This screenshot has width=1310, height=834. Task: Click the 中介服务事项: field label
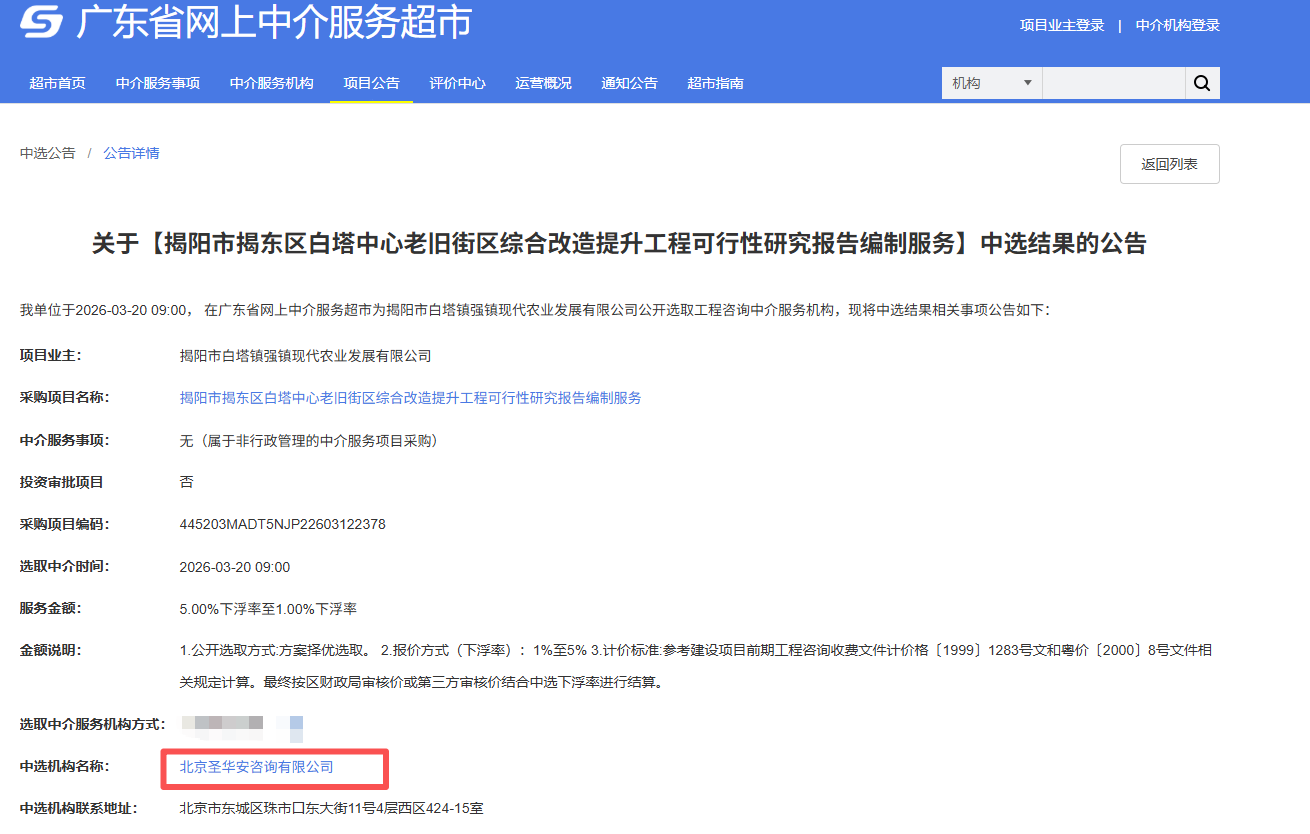click(65, 440)
